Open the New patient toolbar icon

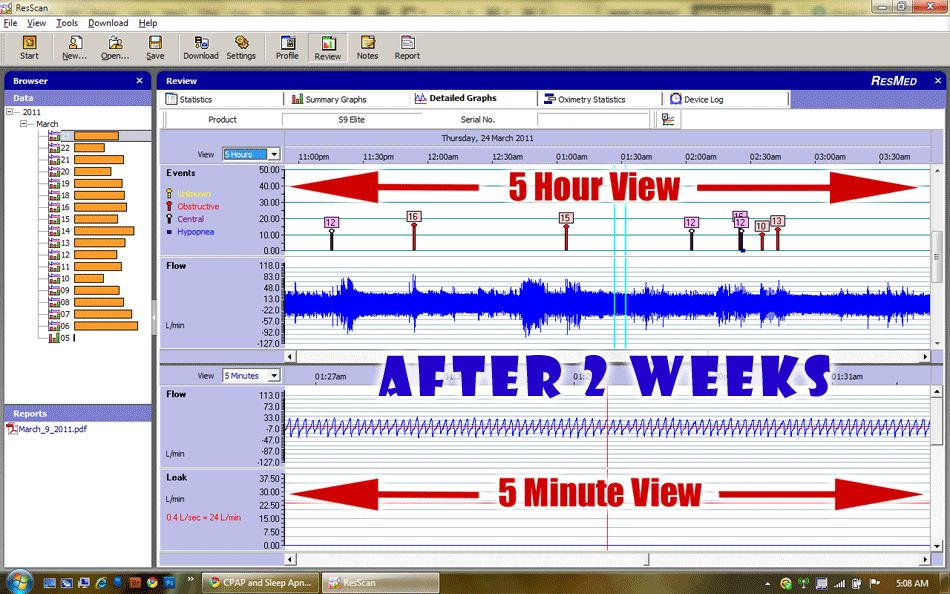[x=74, y=47]
